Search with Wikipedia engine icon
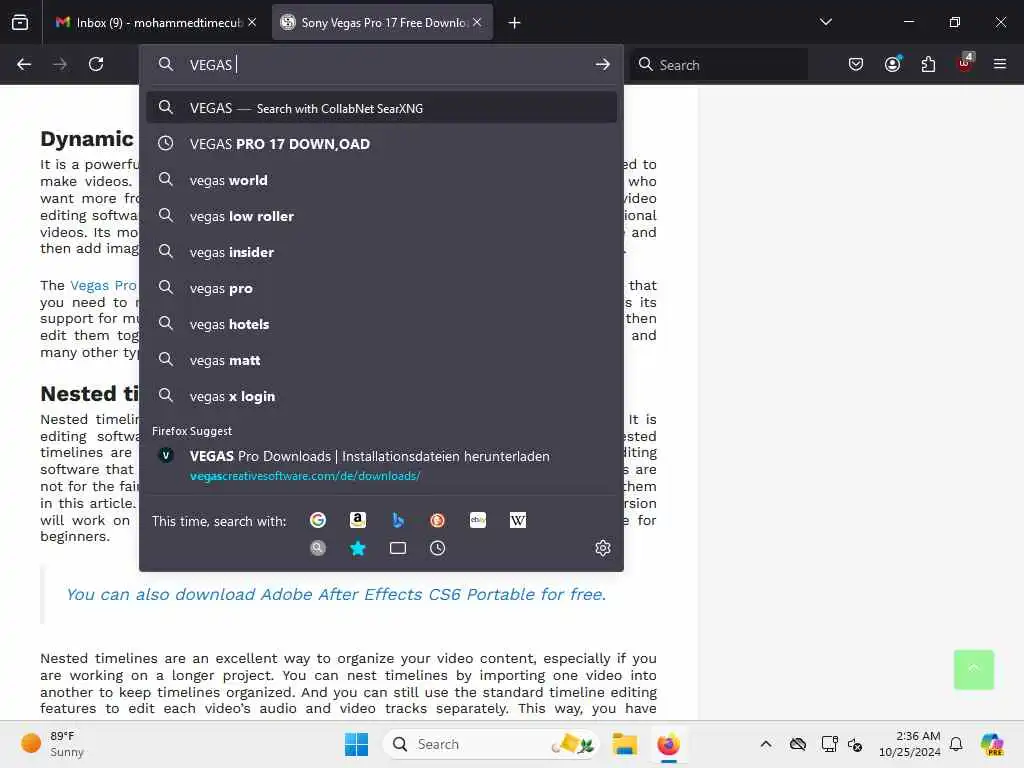Image resolution: width=1024 pixels, height=768 pixels. (518, 520)
